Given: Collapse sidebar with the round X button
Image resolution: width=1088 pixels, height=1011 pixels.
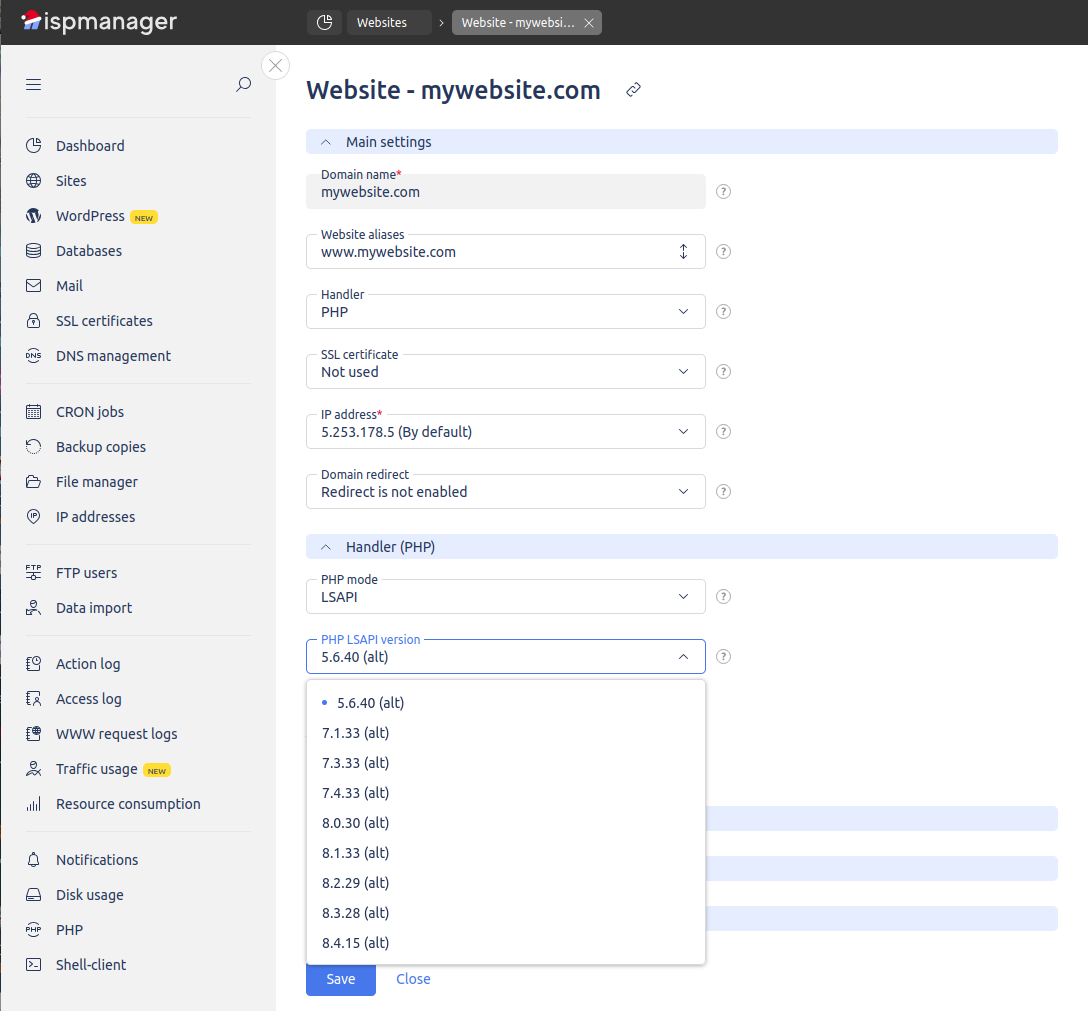Looking at the screenshot, I should [x=275, y=66].
